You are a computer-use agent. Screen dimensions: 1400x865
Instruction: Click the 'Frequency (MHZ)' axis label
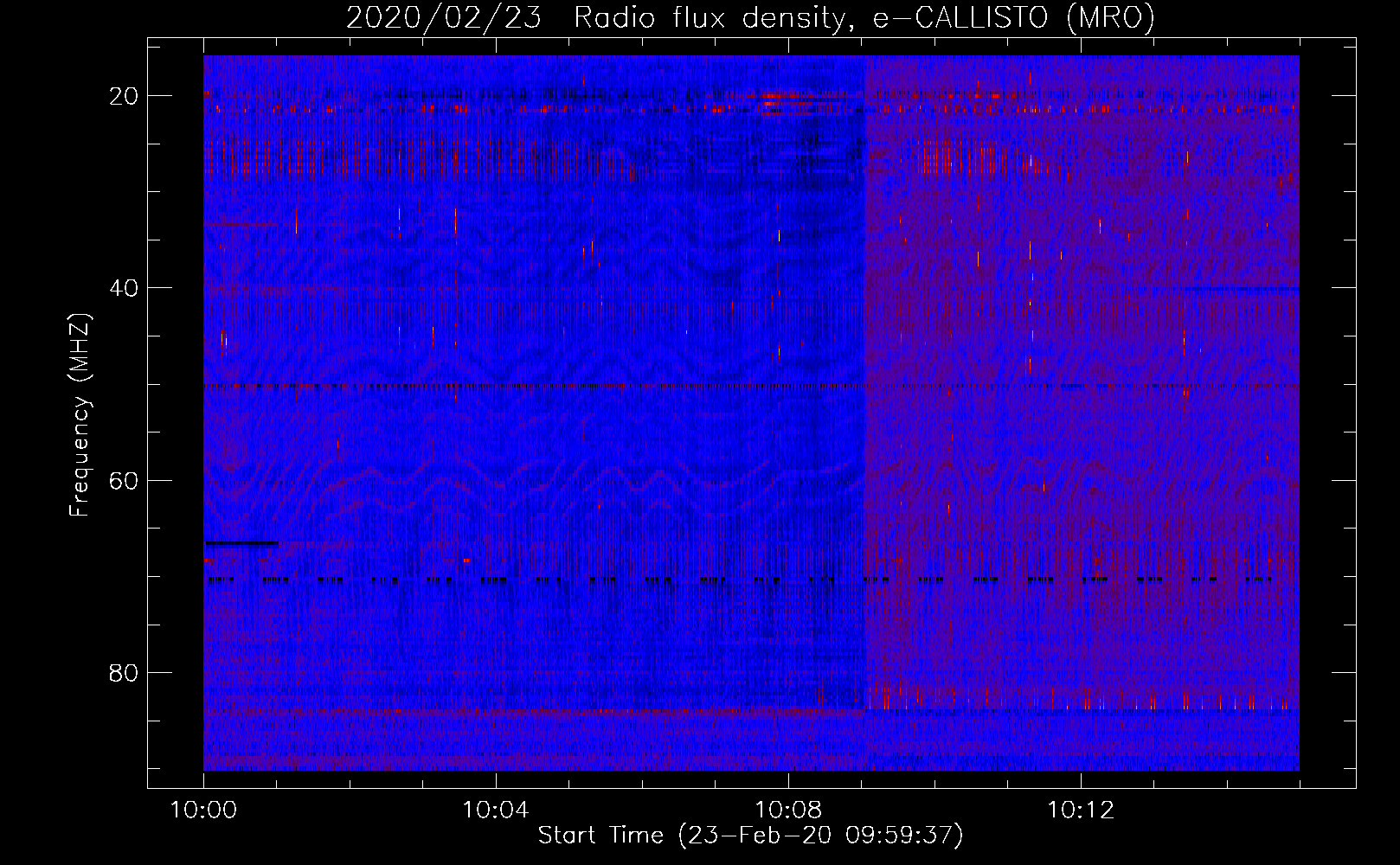pos(80,415)
